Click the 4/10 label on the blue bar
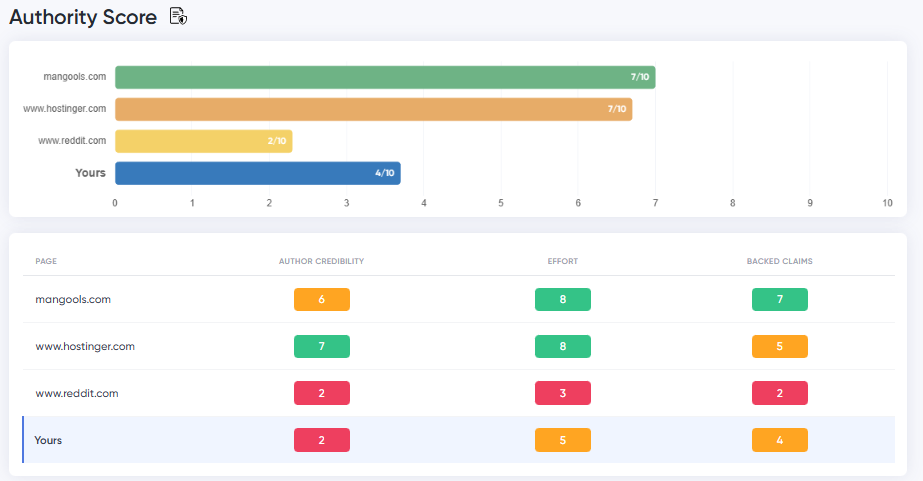923x481 pixels. [385, 173]
